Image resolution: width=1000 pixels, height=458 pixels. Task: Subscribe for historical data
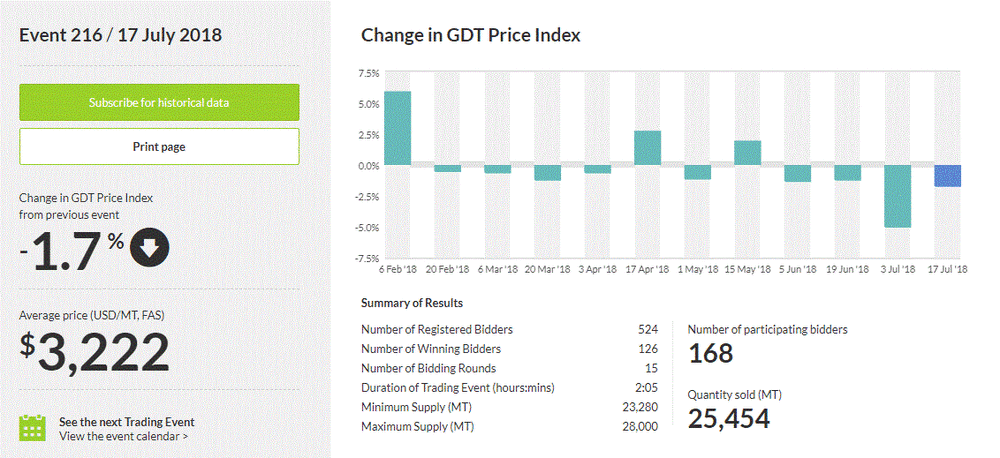click(x=159, y=102)
